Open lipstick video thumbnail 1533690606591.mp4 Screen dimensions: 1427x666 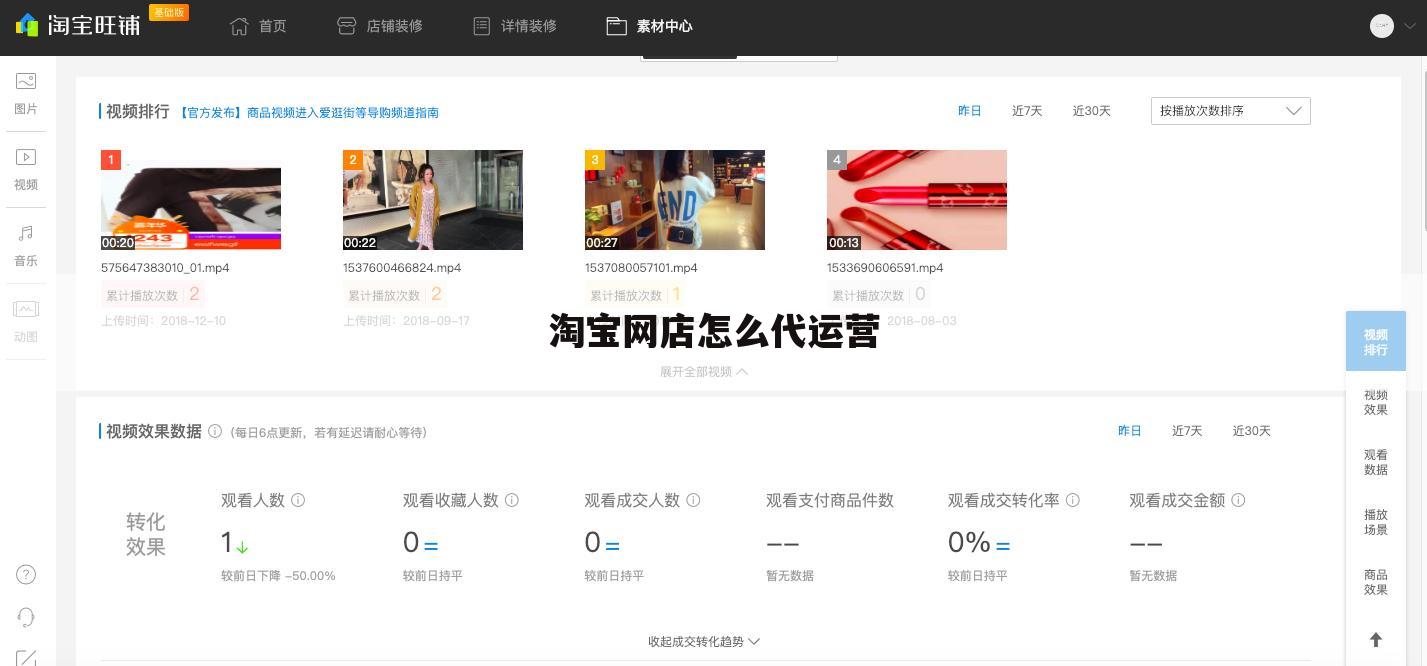[917, 200]
